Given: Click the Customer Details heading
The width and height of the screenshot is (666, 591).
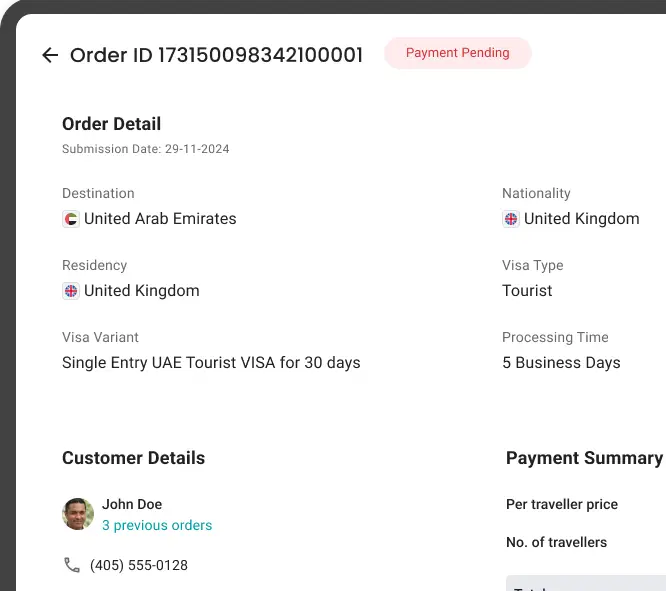Looking at the screenshot, I should (x=133, y=458).
